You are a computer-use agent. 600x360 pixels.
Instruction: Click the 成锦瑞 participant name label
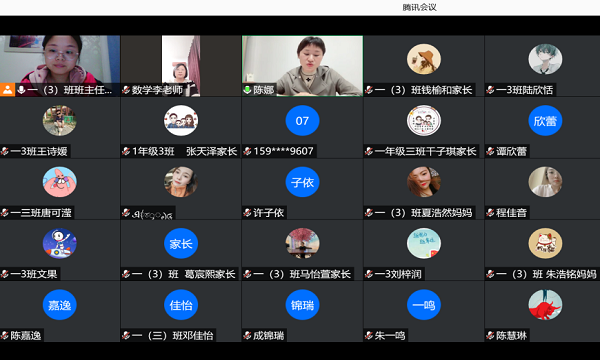[x=268, y=336]
